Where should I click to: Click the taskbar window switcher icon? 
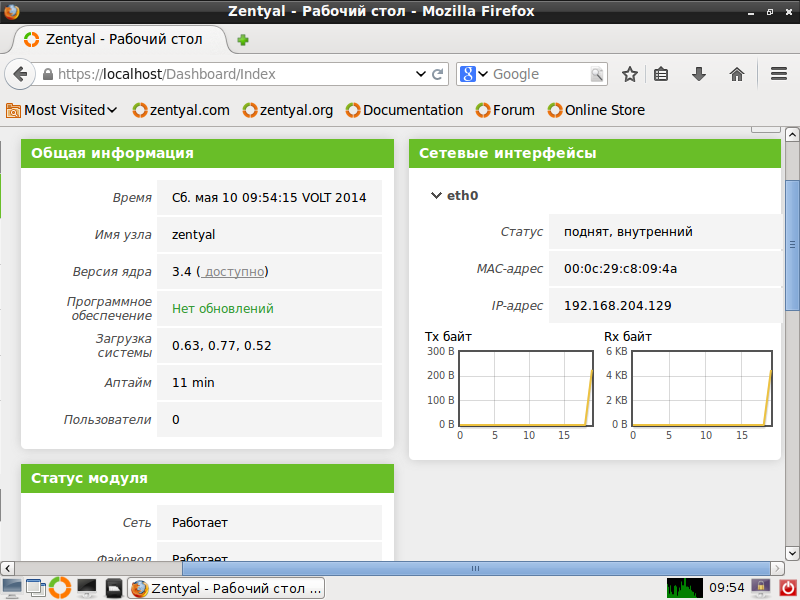pos(36,588)
